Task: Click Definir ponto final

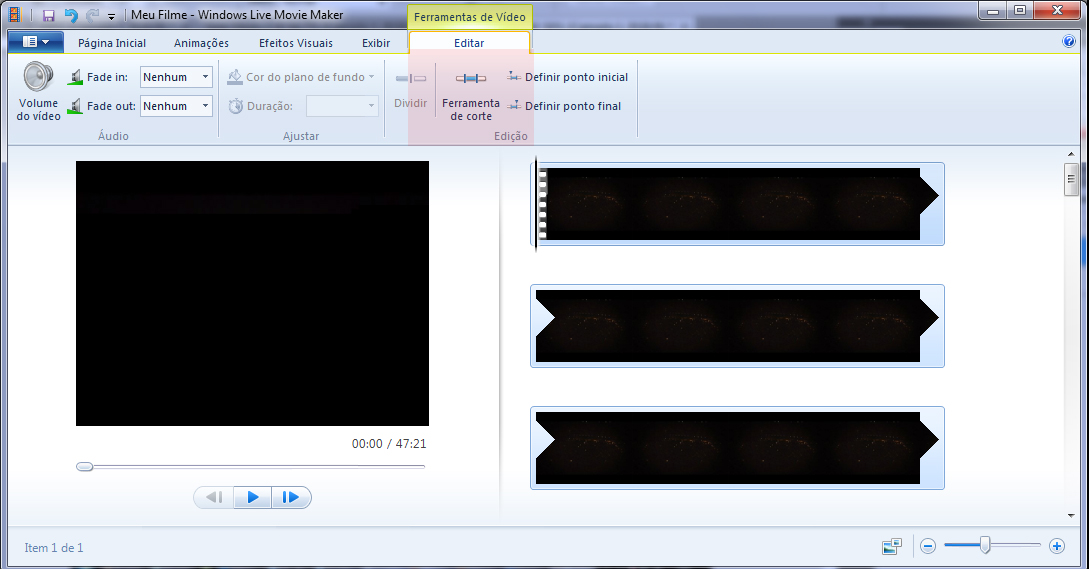Action: click(x=564, y=106)
